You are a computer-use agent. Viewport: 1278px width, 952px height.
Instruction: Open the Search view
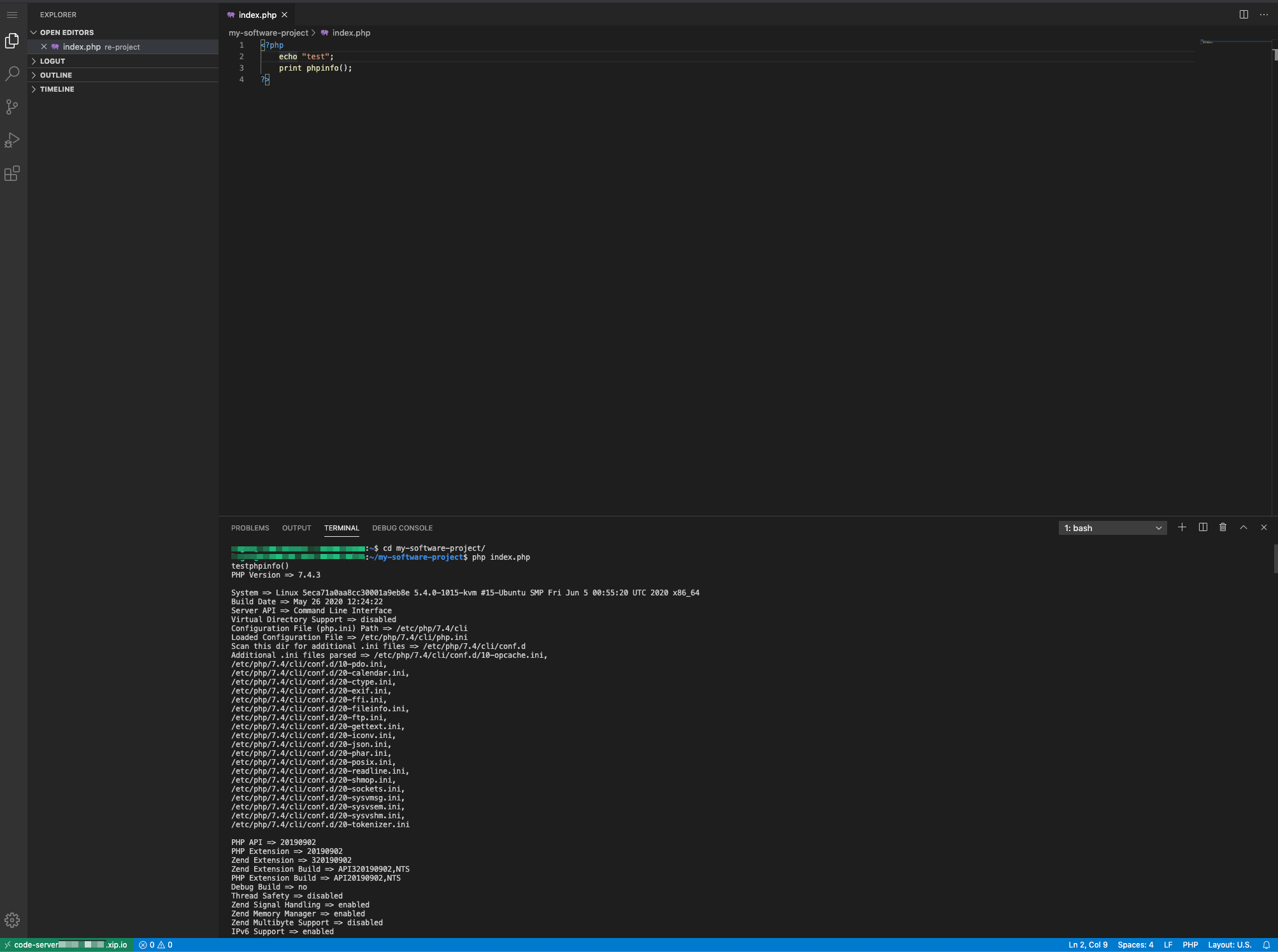pyautogui.click(x=12, y=74)
